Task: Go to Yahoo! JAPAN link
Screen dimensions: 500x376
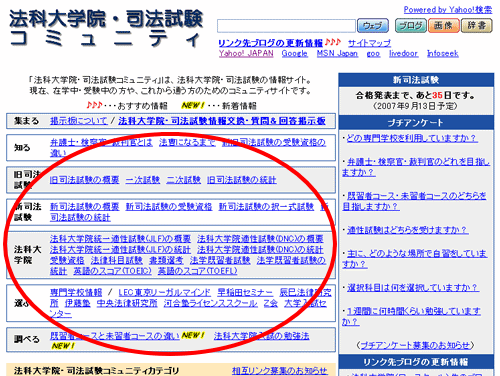Action: [x=246, y=53]
